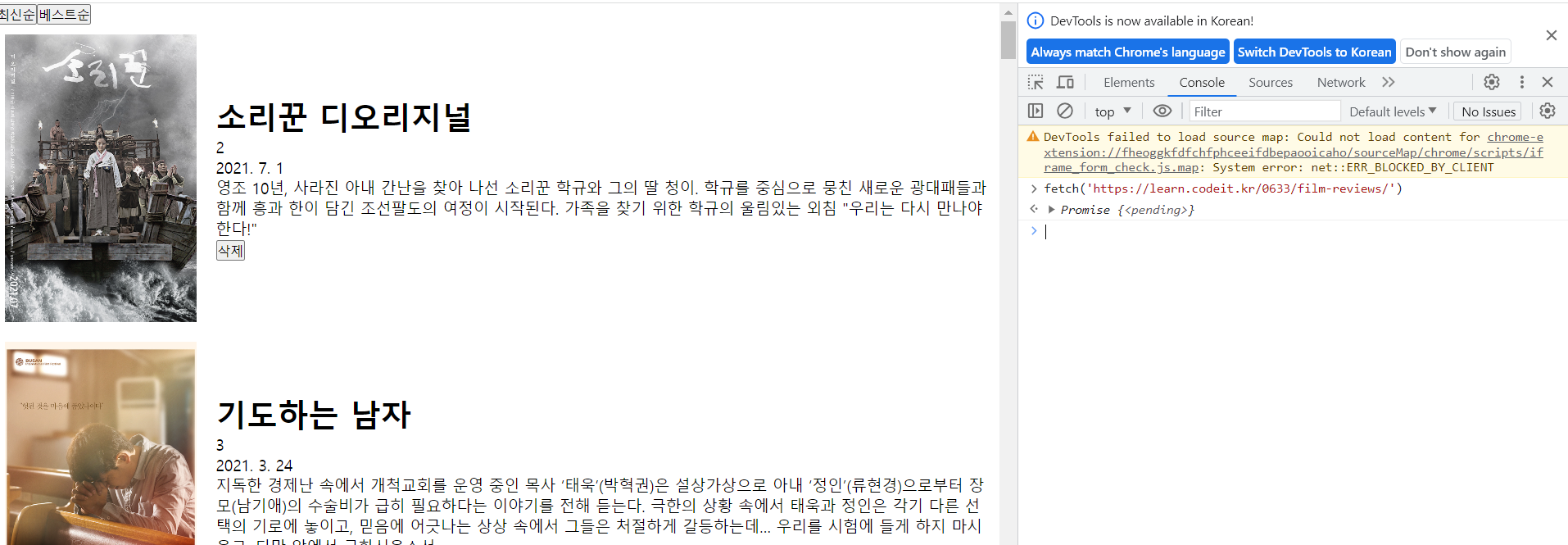Click Don't show again button
This screenshot has height=545, width=1568.
[x=1455, y=52]
